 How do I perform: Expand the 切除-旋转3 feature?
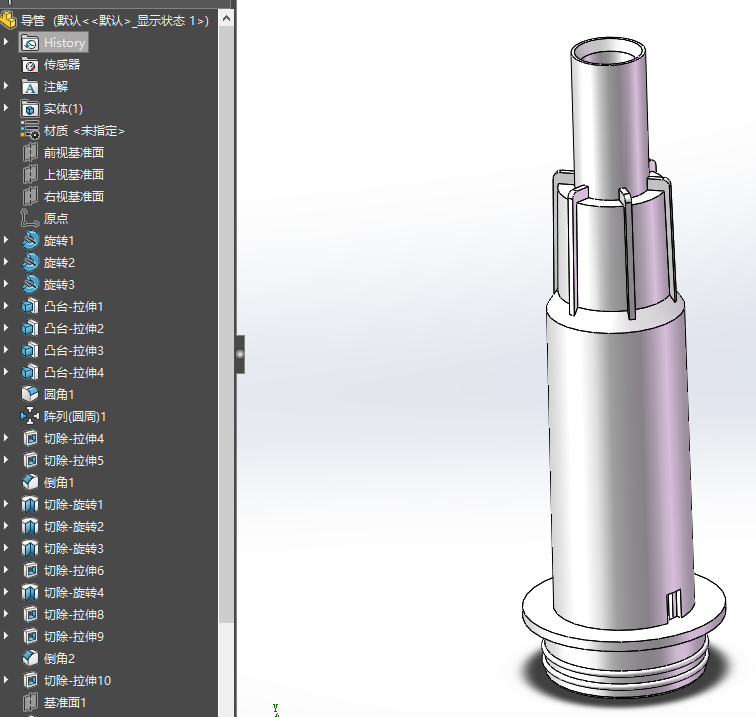click(6, 548)
